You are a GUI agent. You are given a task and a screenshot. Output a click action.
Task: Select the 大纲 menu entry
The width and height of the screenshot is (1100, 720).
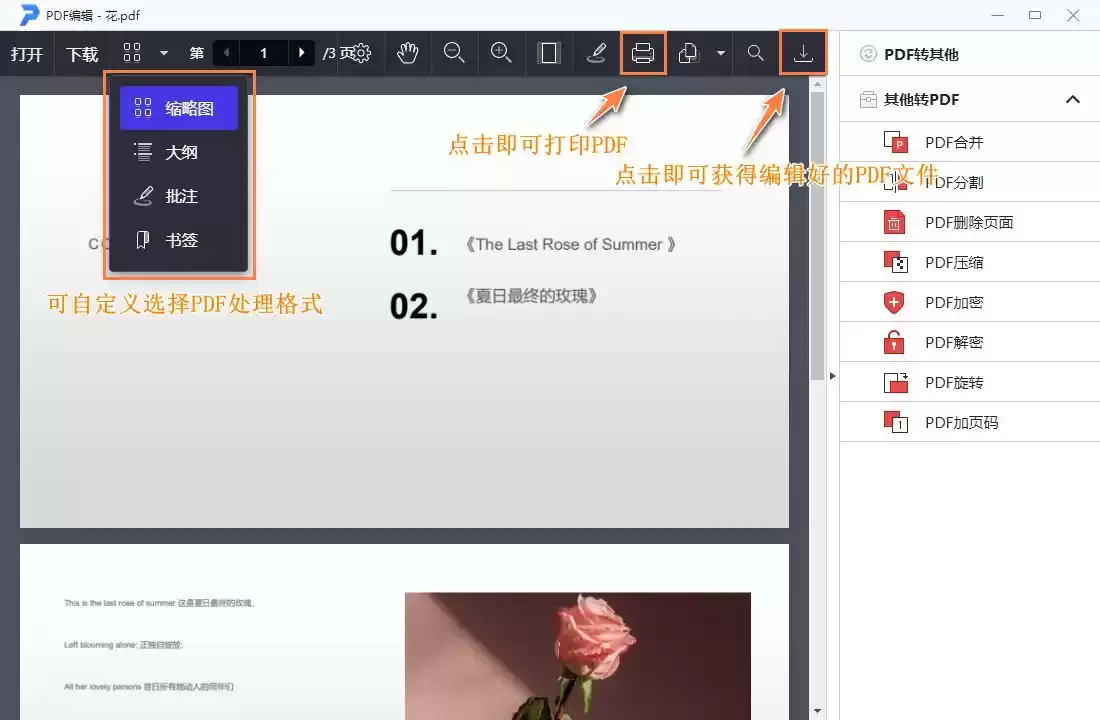point(178,152)
